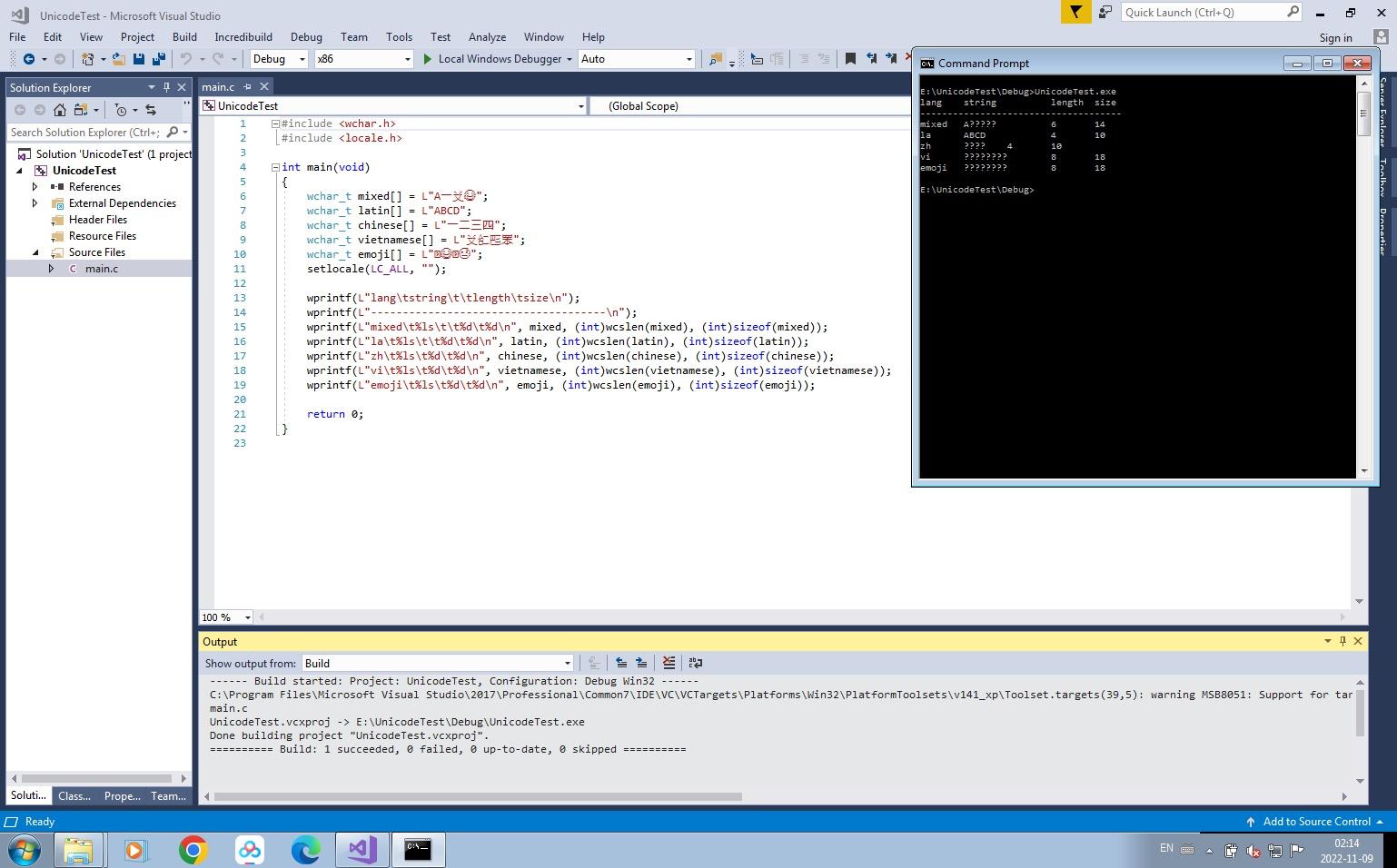Switch to the Class View tab

(x=74, y=796)
